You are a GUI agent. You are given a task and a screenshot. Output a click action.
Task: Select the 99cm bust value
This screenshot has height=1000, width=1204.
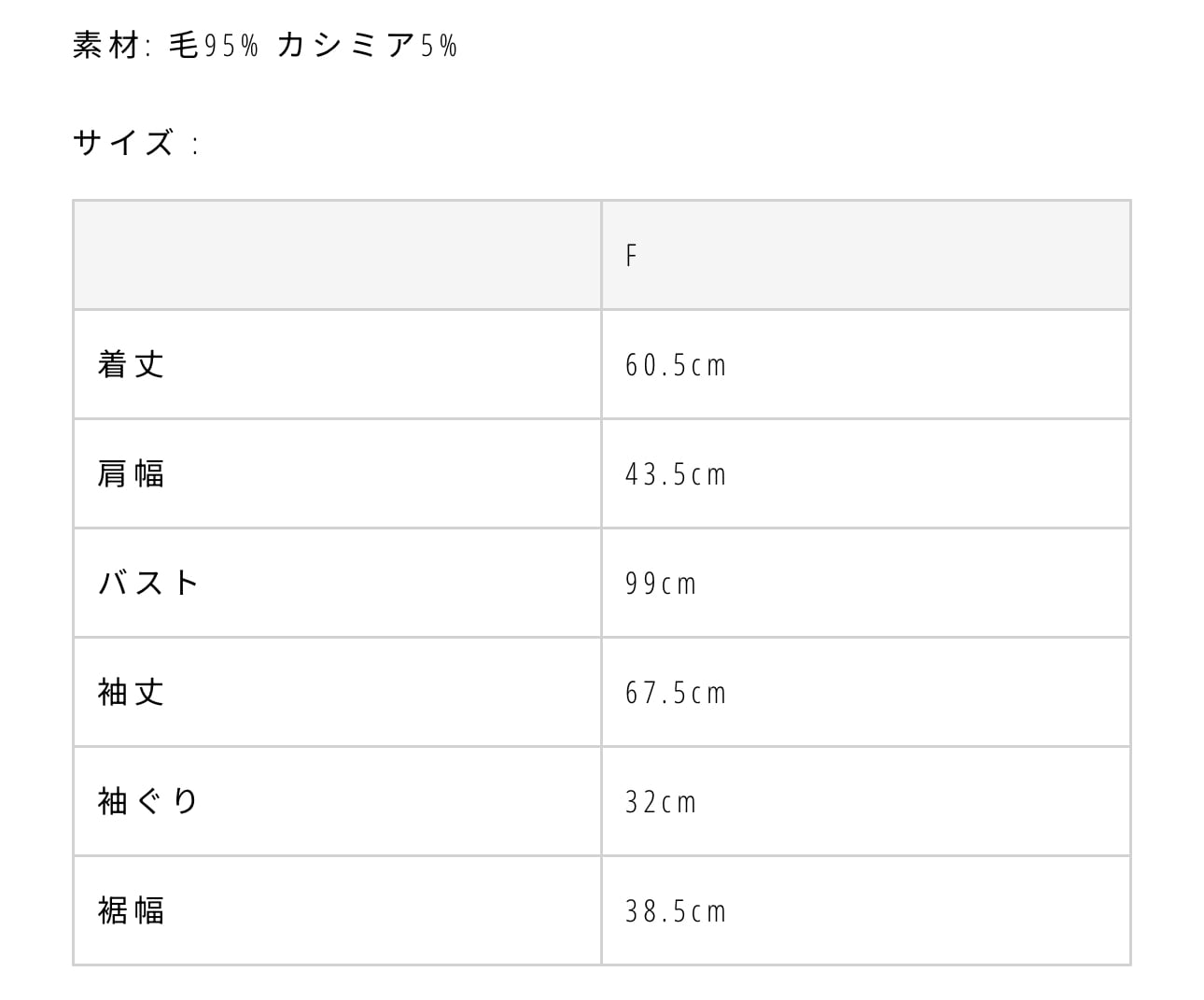(x=661, y=584)
